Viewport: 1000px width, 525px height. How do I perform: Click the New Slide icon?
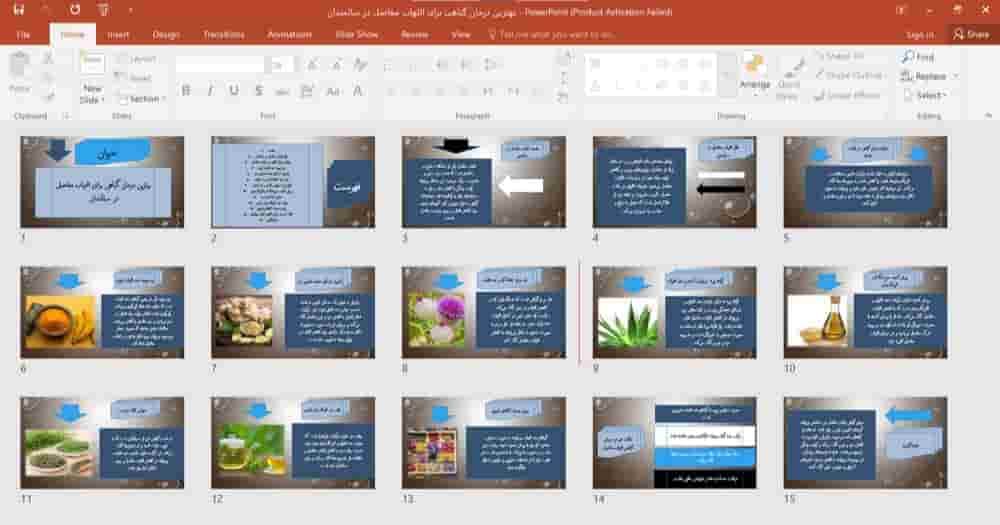(92, 63)
